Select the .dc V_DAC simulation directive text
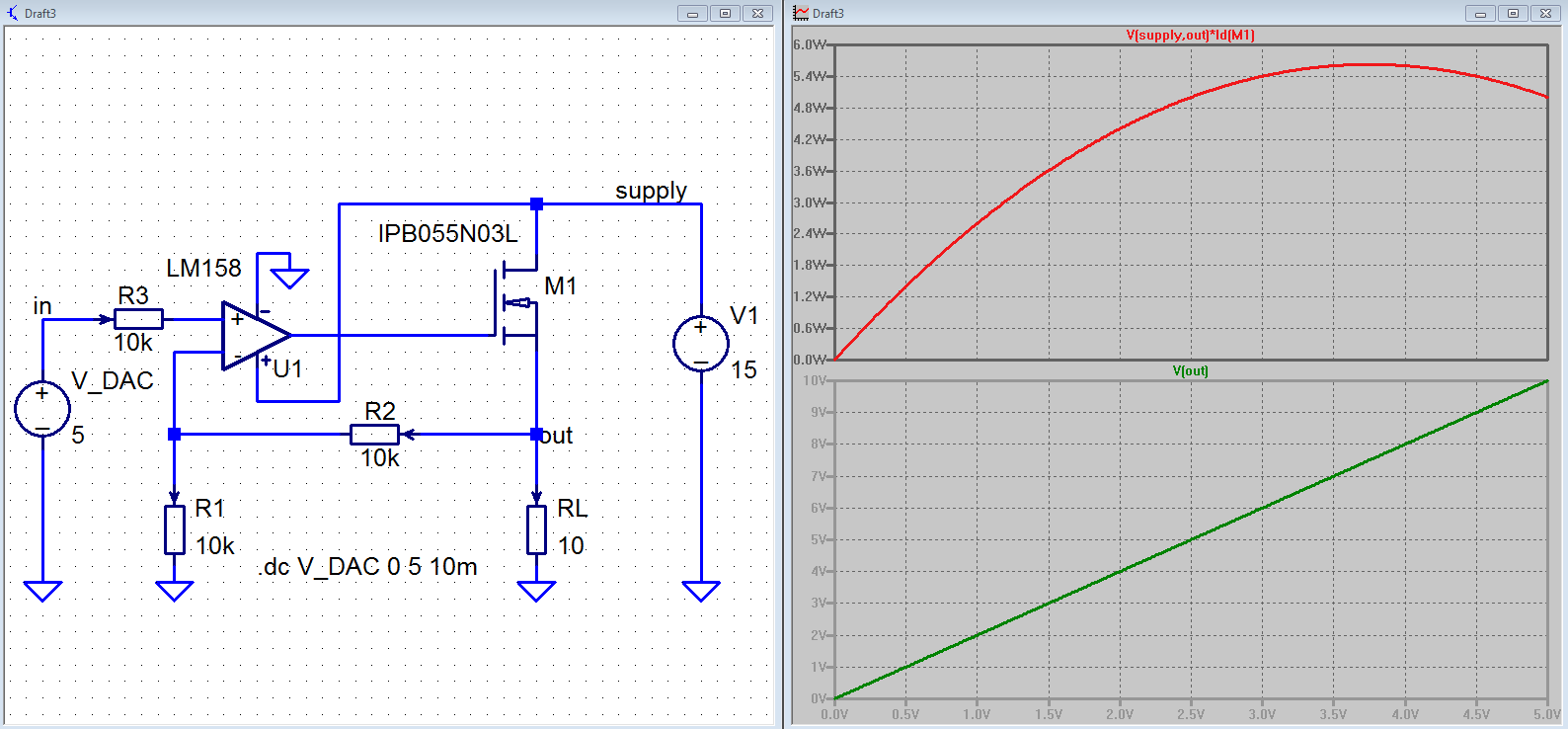The height and width of the screenshot is (729, 1568). [x=368, y=567]
